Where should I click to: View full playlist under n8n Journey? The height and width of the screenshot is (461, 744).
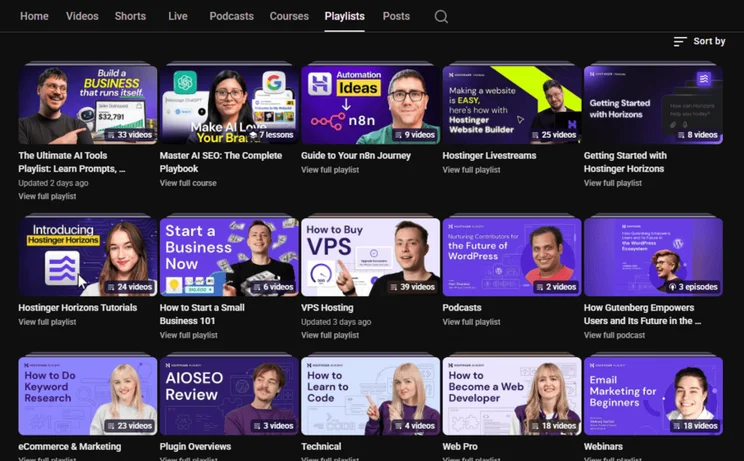click(330, 170)
